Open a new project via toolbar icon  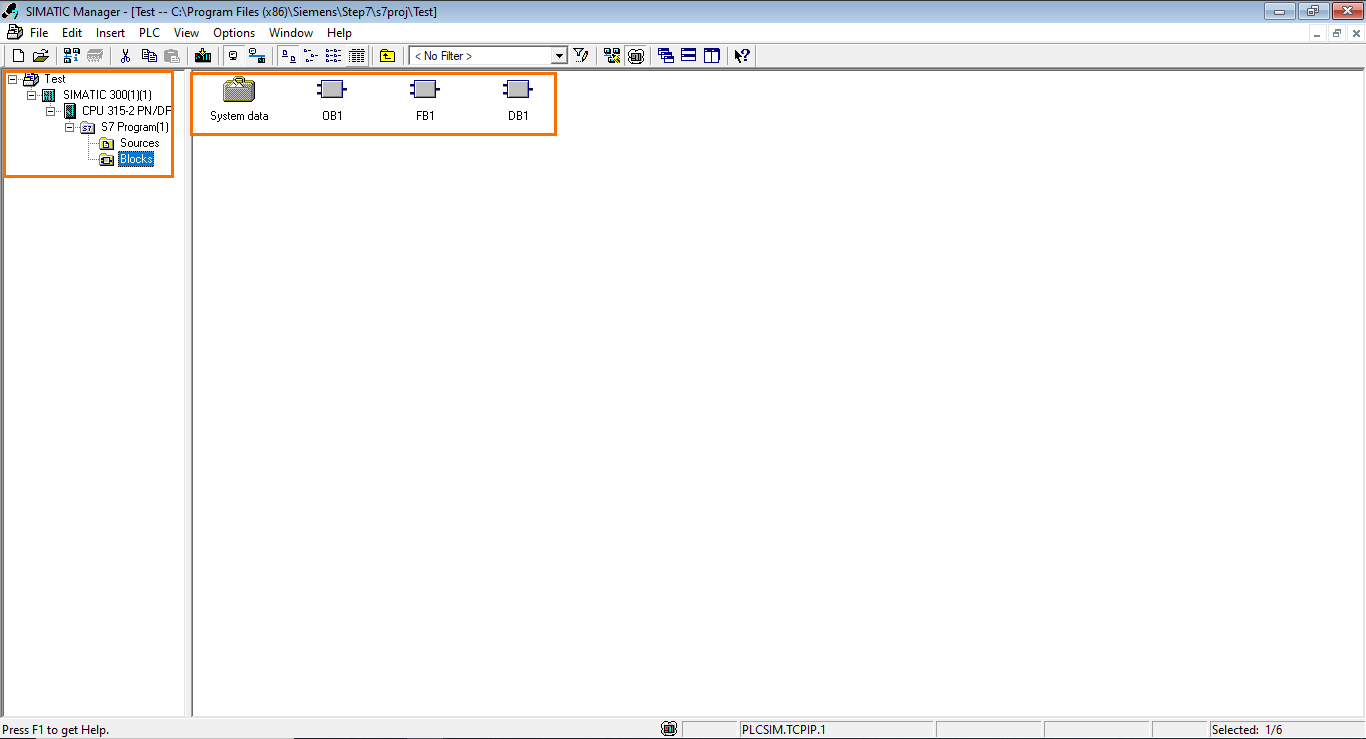tap(17, 55)
